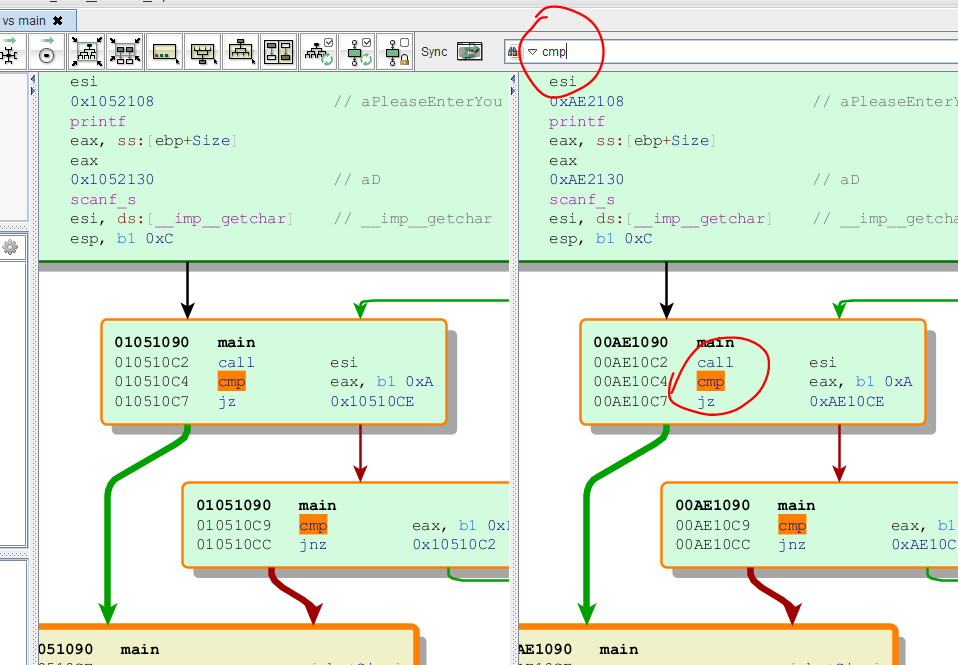Click the circle-with-arrow toolbar icon
958x665 pixels.
46,52
